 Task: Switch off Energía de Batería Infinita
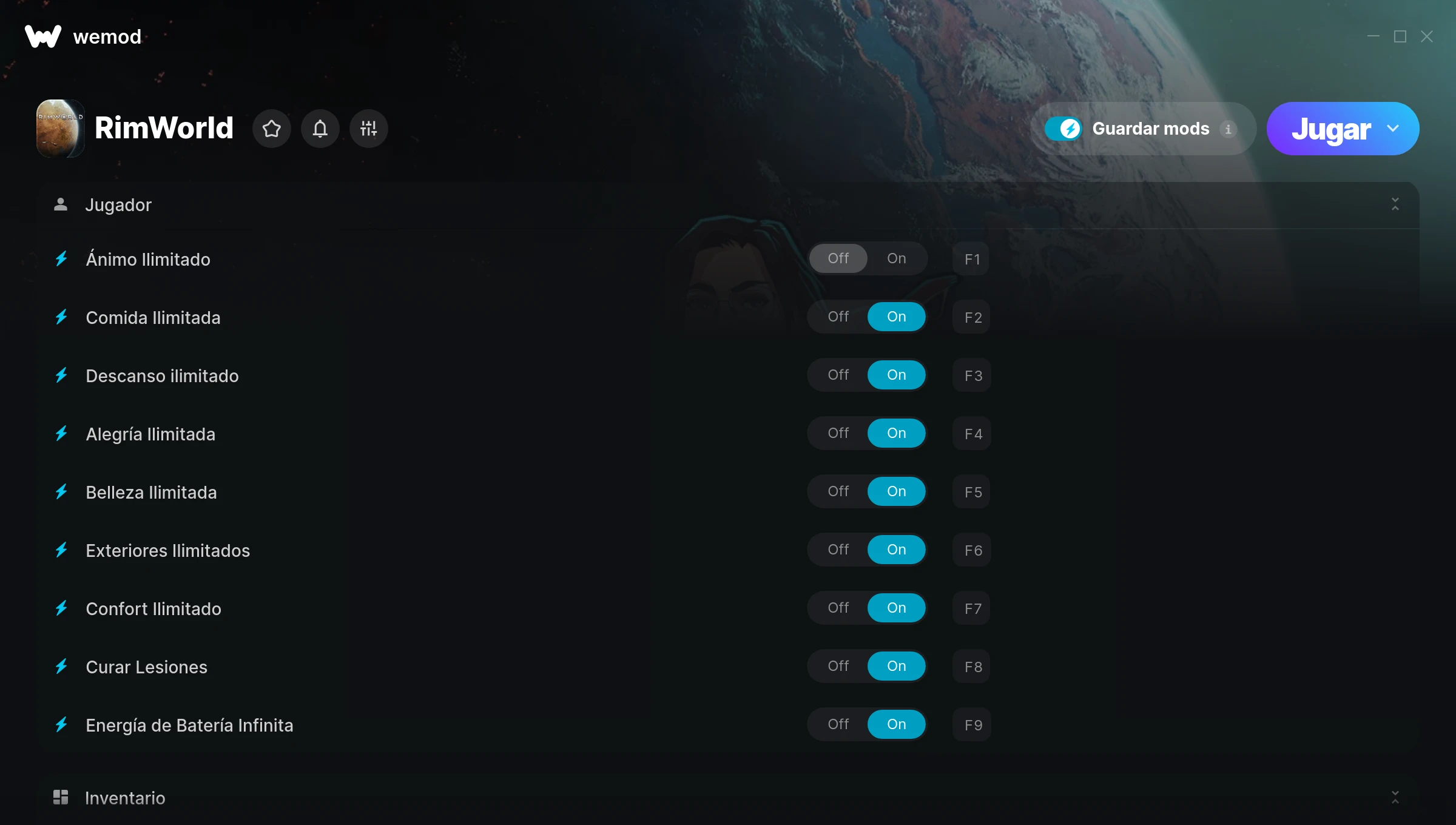838,724
